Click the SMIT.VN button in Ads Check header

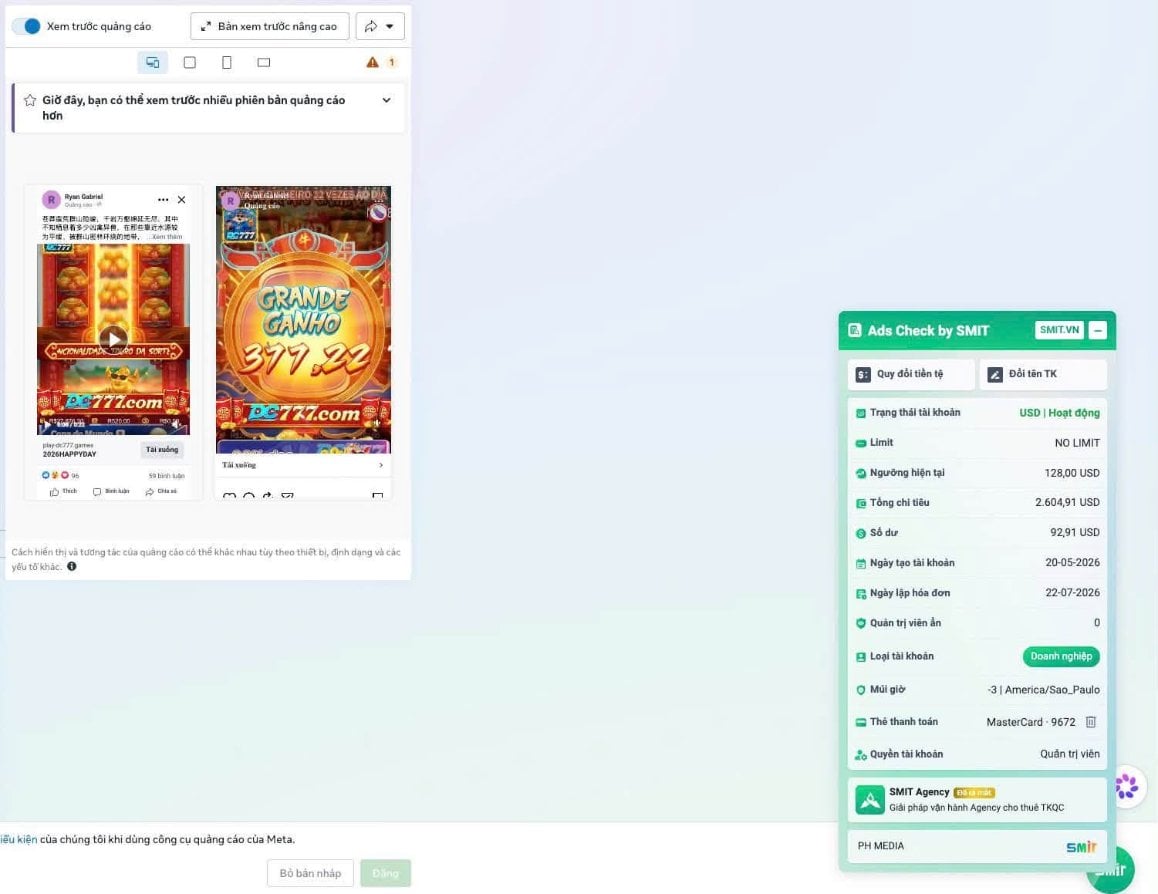(1059, 330)
